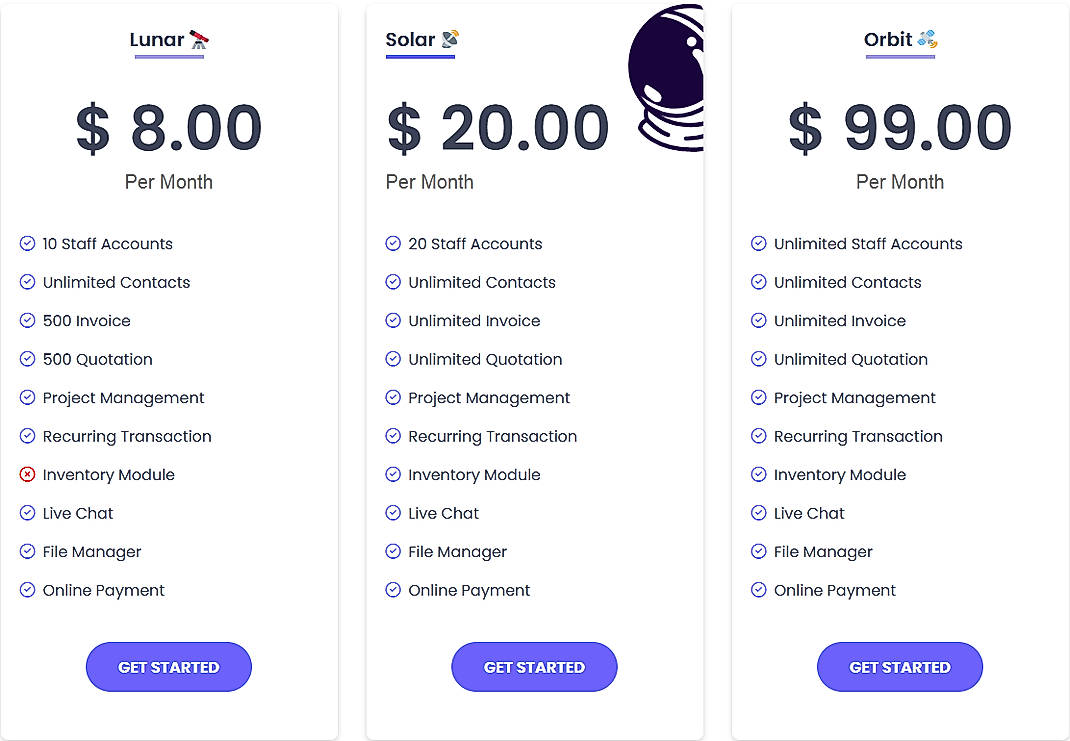Click the checkmark beside Orbit's Recurring Transaction
This screenshot has width=1070, height=741.
coord(758,436)
